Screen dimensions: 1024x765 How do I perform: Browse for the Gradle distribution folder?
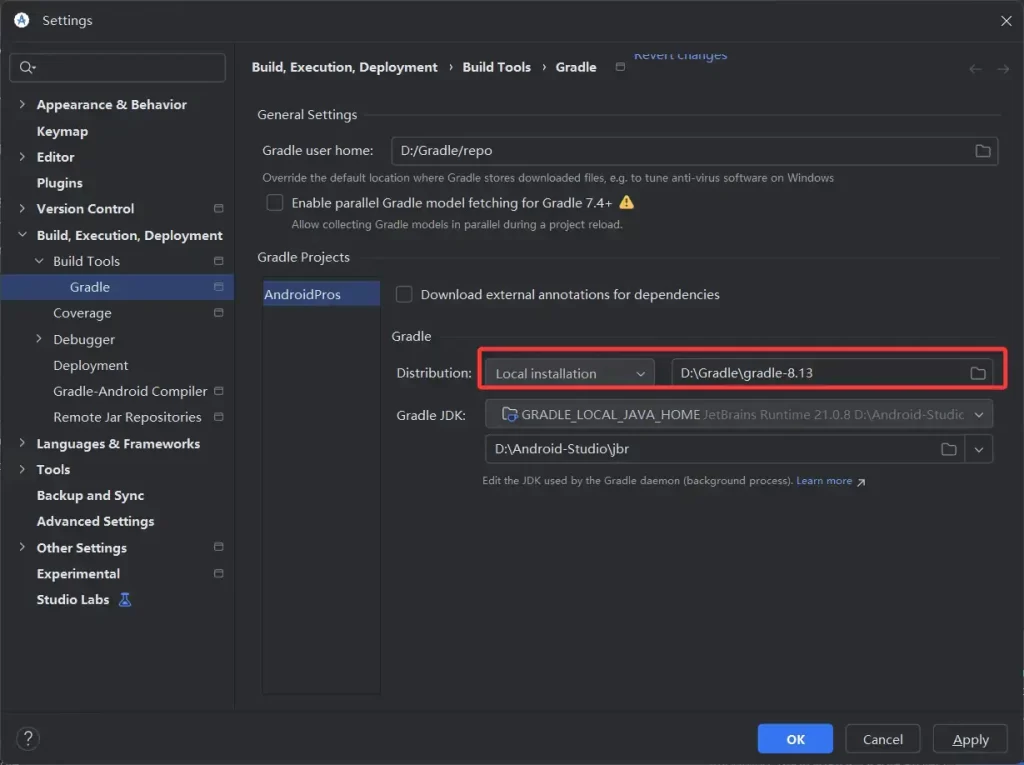coord(977,373)
